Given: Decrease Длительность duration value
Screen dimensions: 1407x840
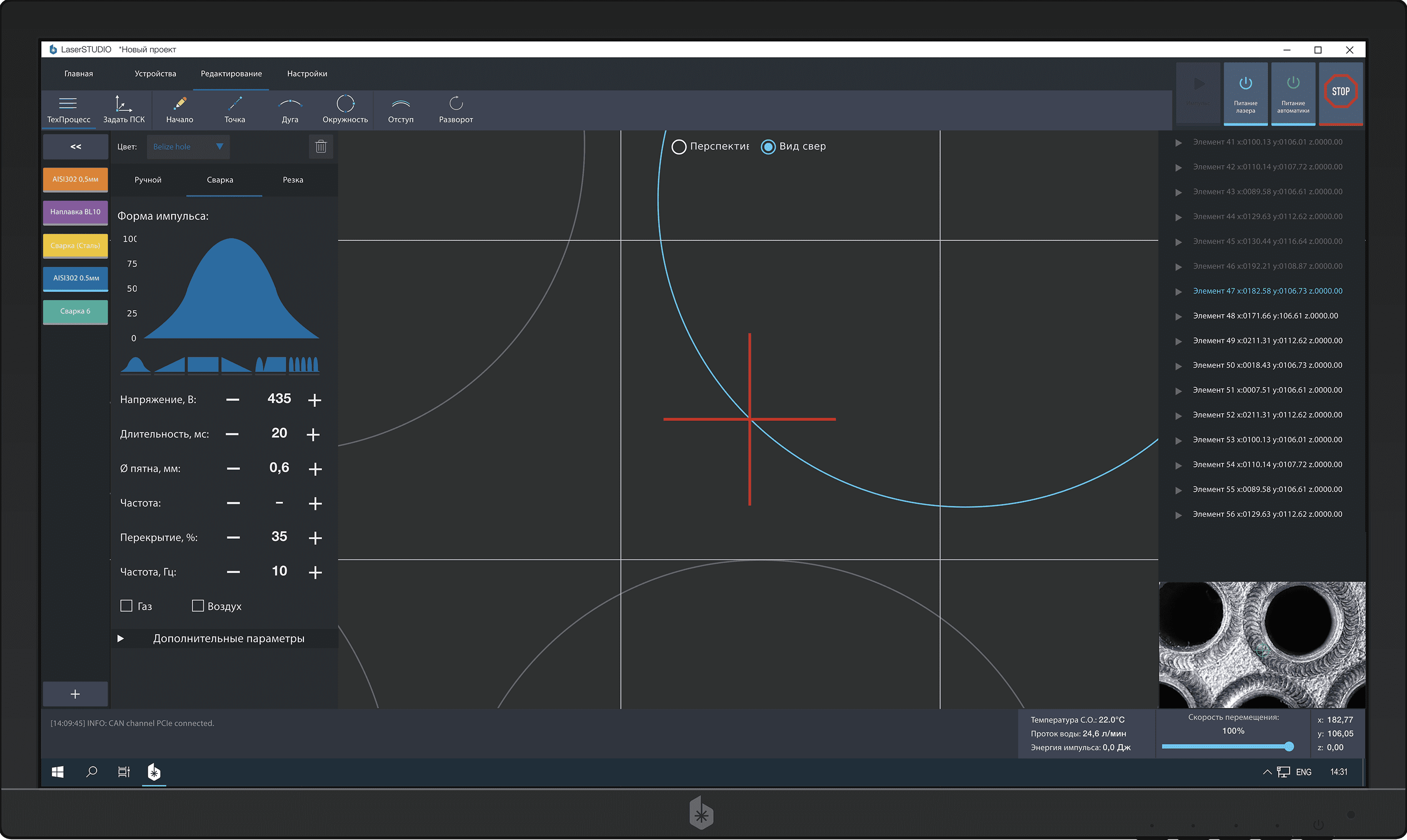Looking at the screenshot, I should click(x=232, y=434).
